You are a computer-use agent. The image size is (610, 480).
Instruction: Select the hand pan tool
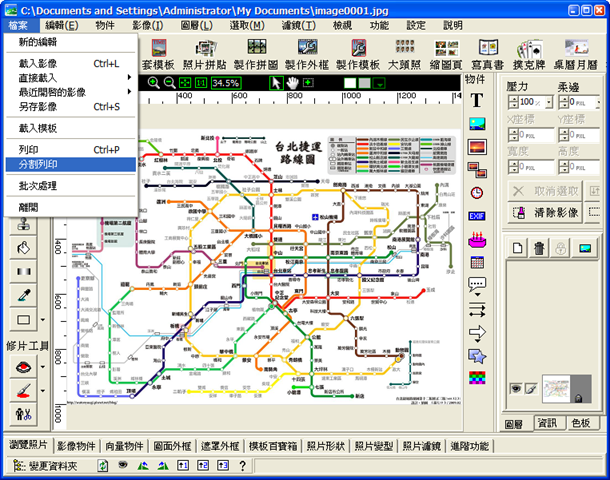coord(293,83)
